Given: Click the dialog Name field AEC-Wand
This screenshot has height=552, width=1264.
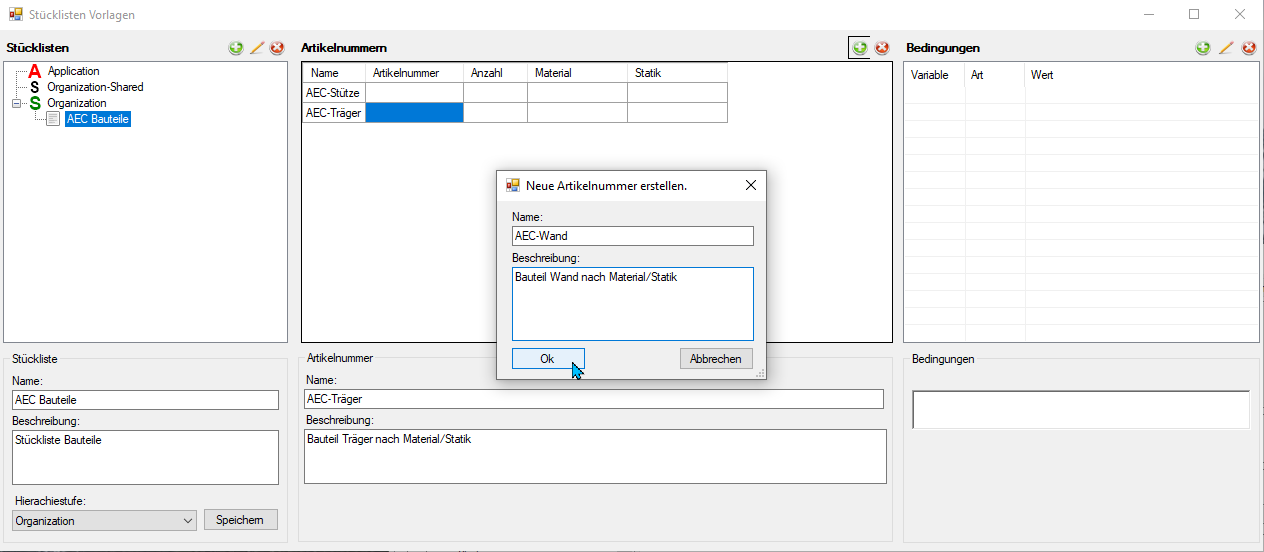Looking at the screenshot, I should (632, 236).
